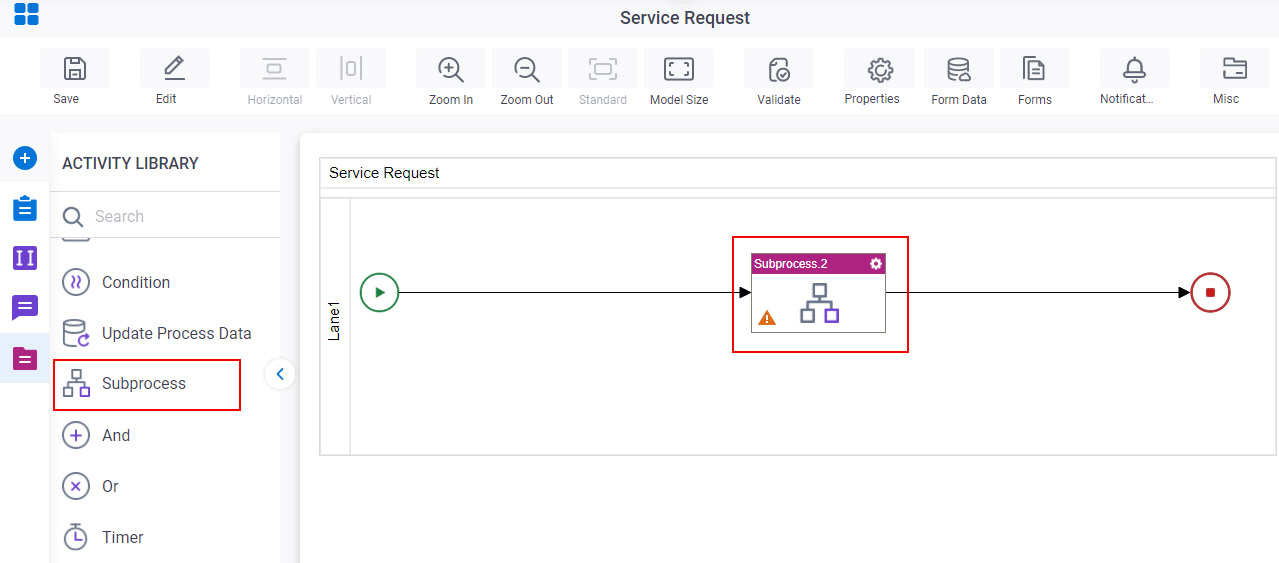Viewport: 1279px width, 563px height.
Task: Open the chat message sidebar icon
Action: (25, 308)
